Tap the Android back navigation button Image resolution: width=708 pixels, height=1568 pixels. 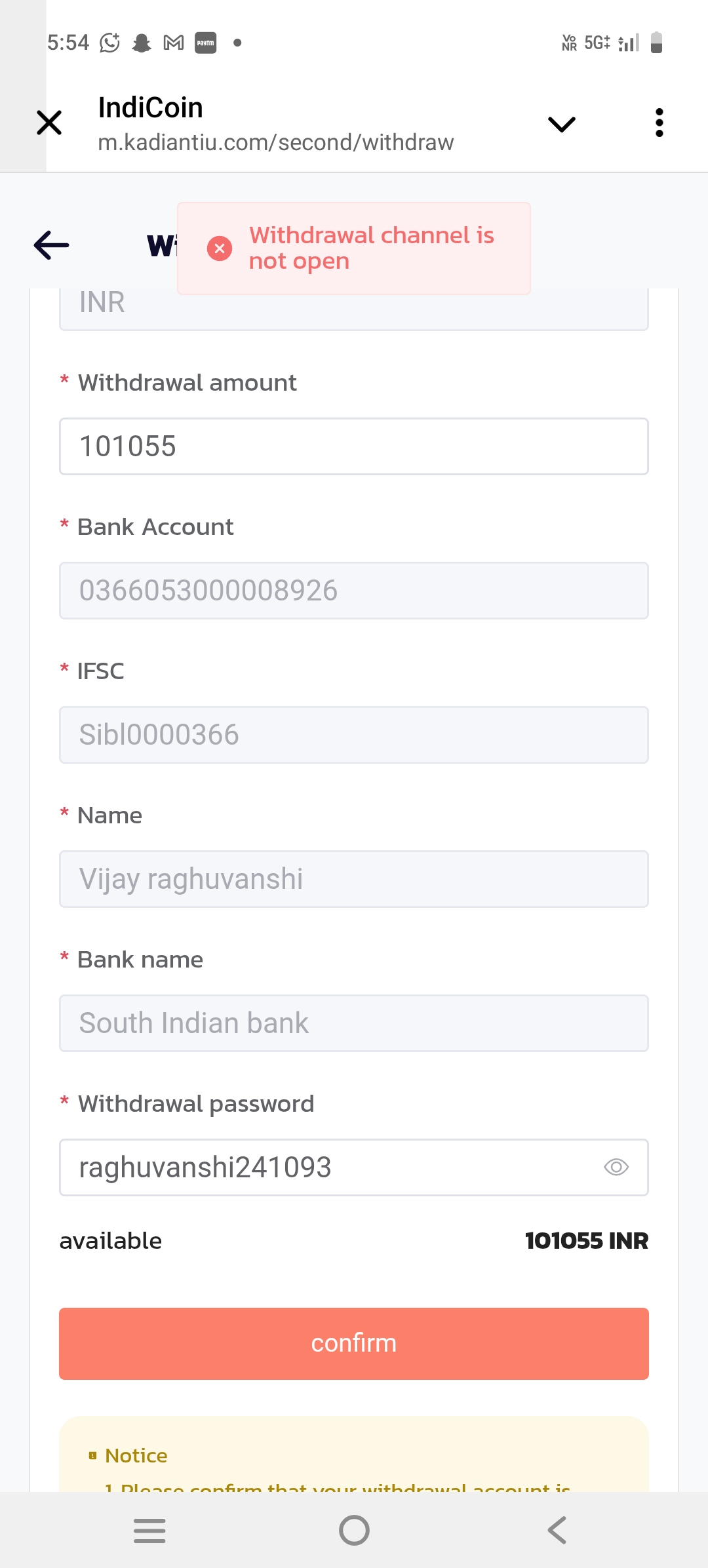(557, 1531)
